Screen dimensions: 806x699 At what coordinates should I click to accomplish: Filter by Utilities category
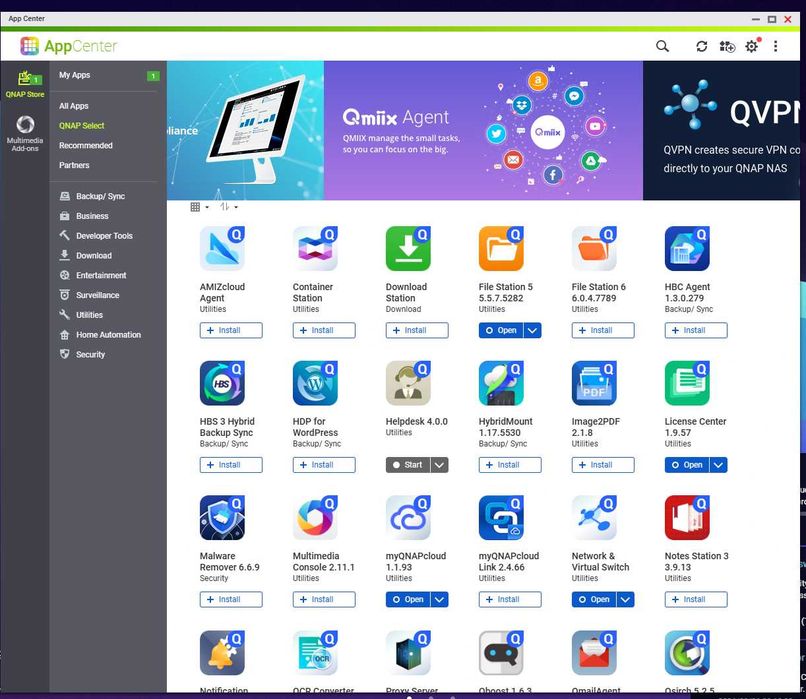(x=81, y=315)
